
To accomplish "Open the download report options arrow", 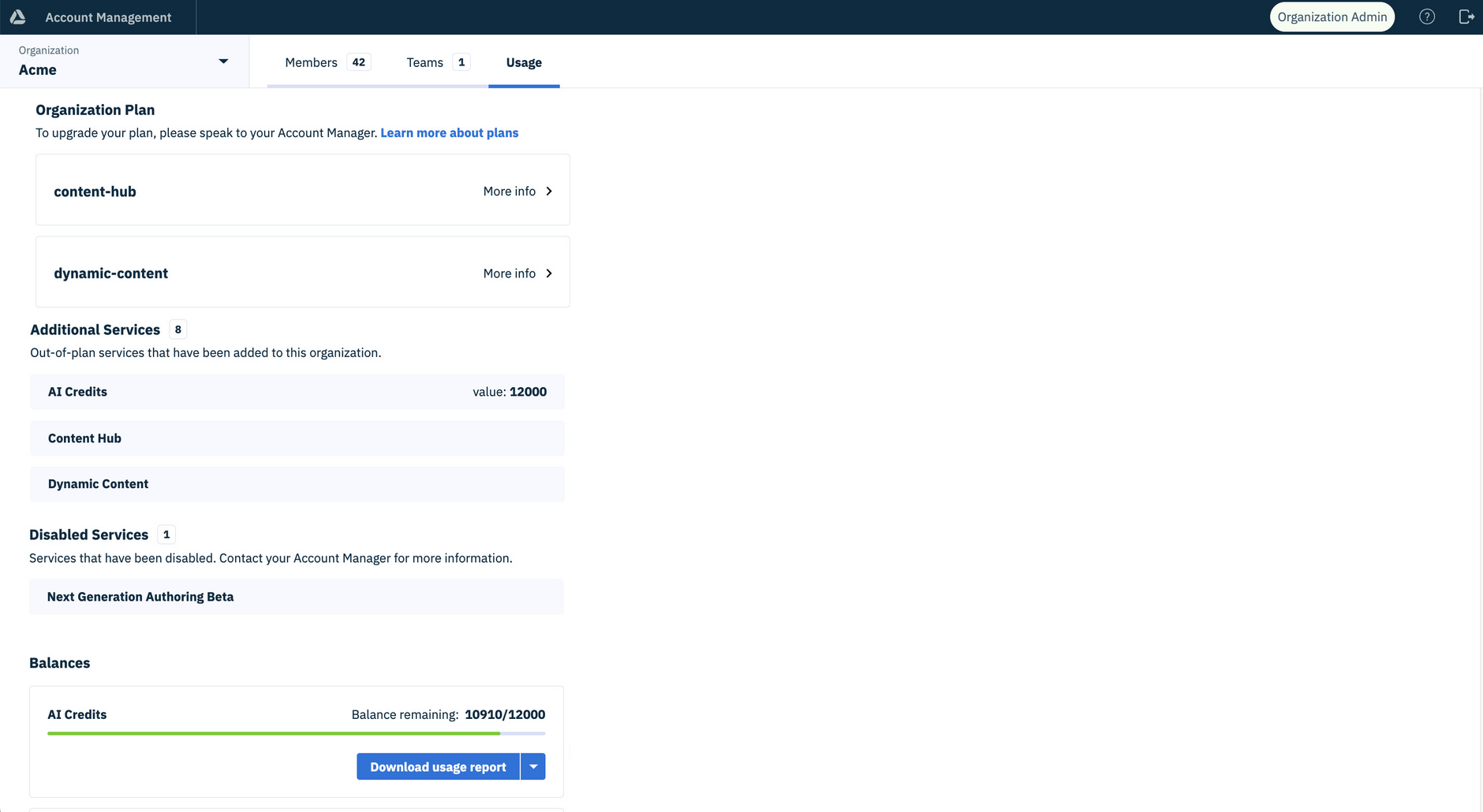I will [532, 765].
